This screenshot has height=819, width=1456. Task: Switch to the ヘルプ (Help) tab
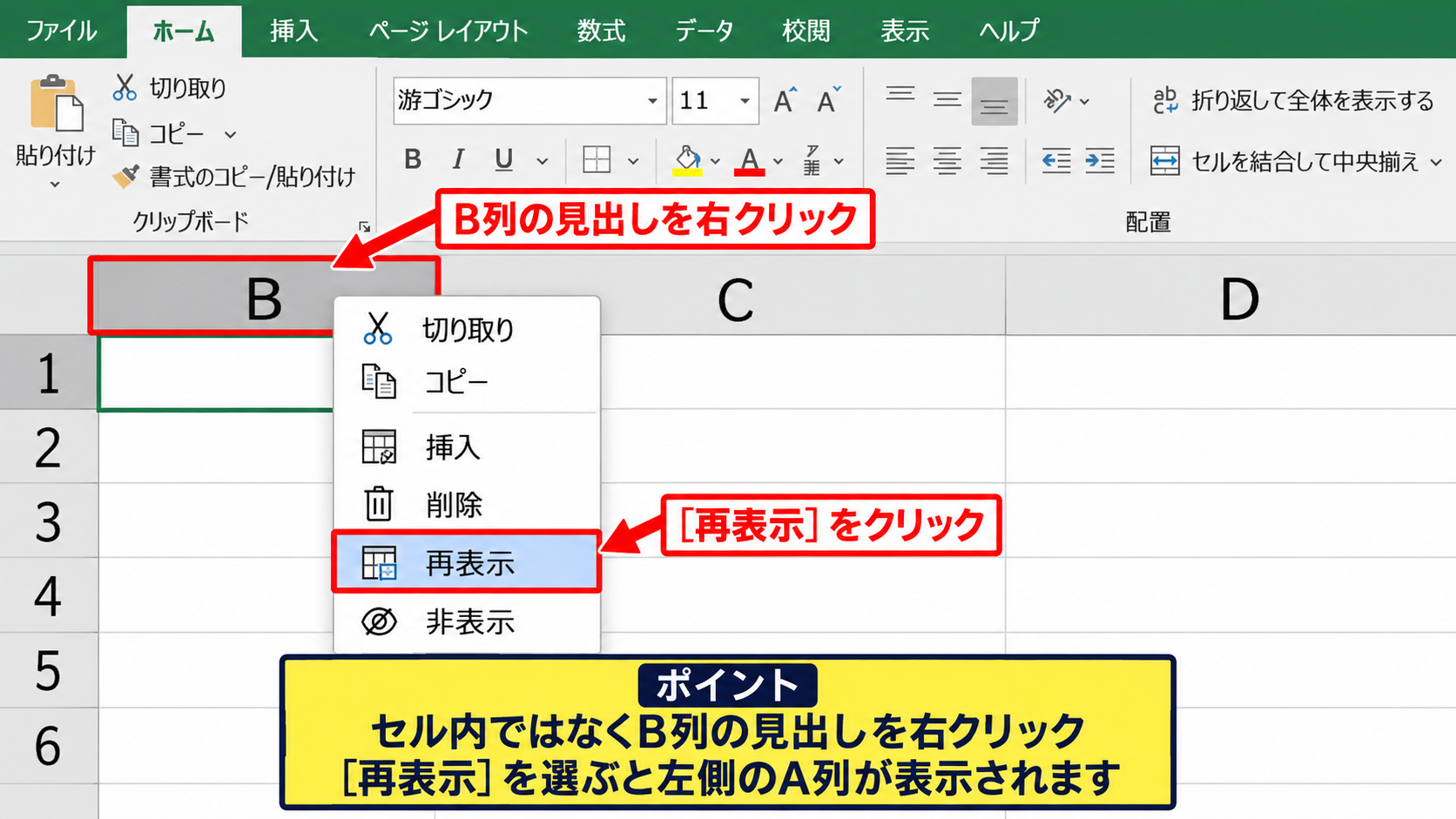tap(1008, 30)
